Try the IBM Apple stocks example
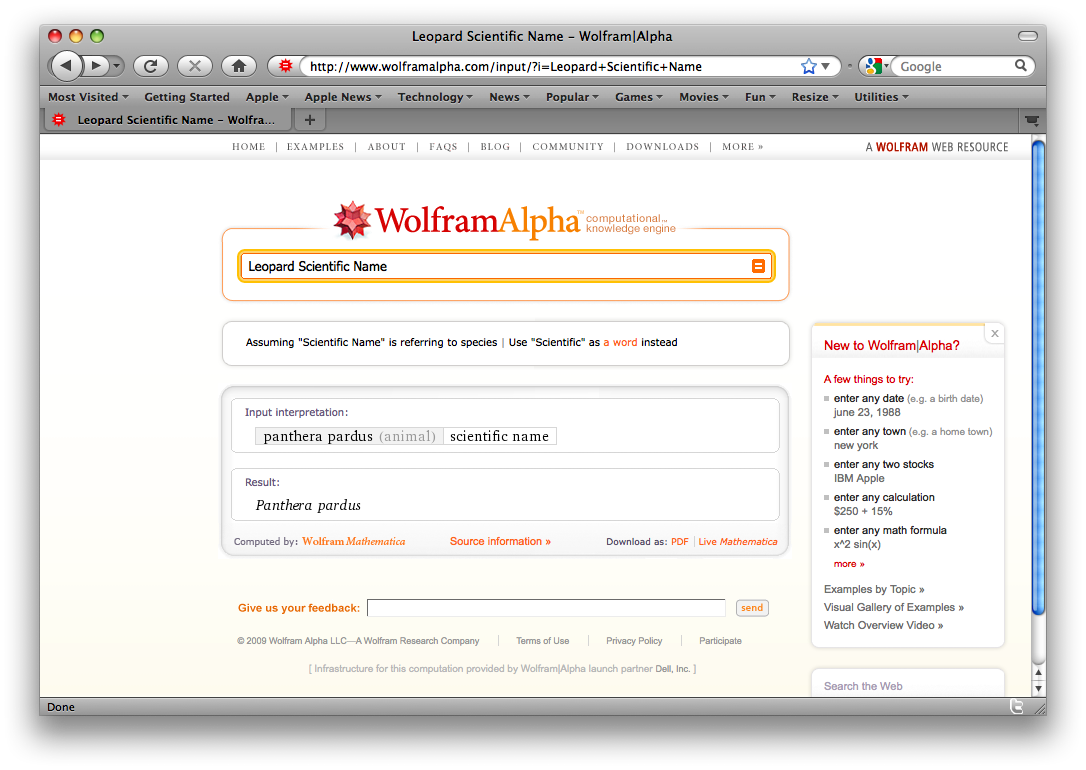This screenshot has width=1086, height=770. coord(859,478)
